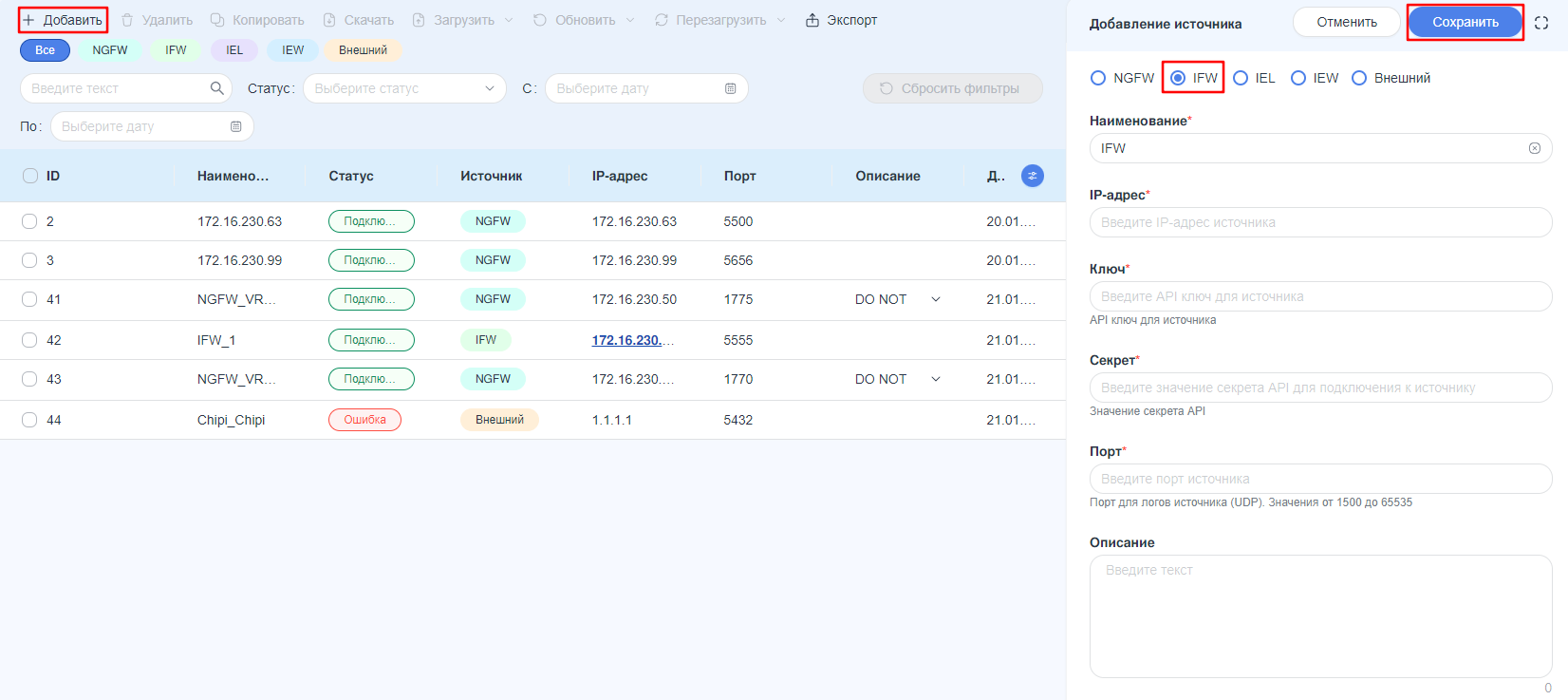
Task: Focus the Секрет input field
Action: (x=1320, y=388)
